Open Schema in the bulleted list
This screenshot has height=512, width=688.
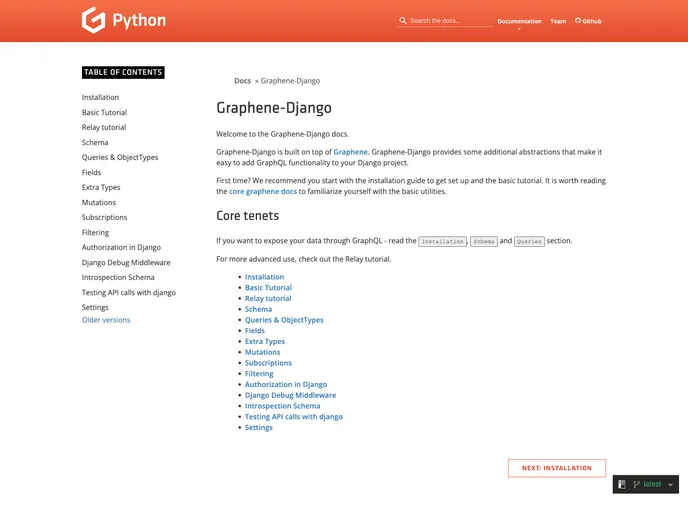[x=258, y=309]
